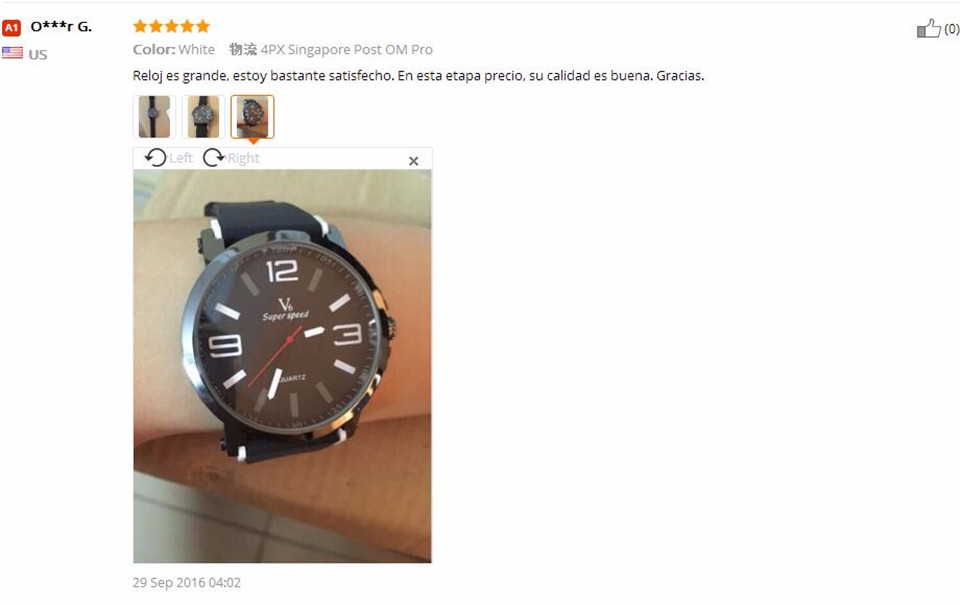
Task: Click the review date 29 Sep 2016
Action: pos(187,583)
